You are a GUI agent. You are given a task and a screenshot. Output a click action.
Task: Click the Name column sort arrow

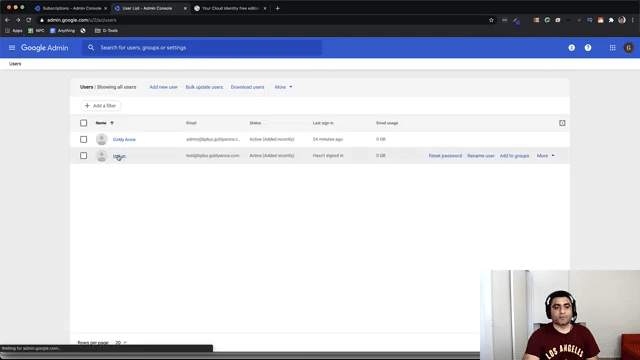tap(112, 123)
